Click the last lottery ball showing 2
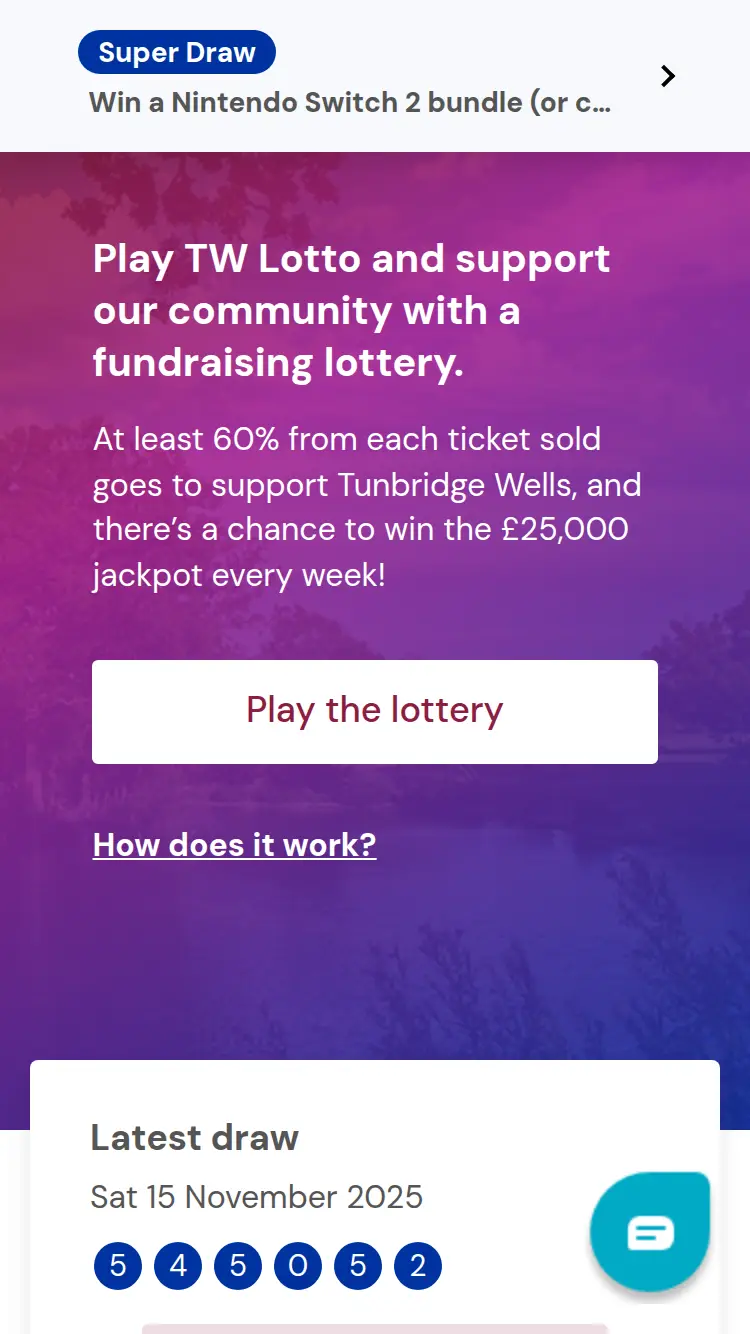This screenshot has width=750, height=1334. pyautogui.click(x=417, y=1265)
